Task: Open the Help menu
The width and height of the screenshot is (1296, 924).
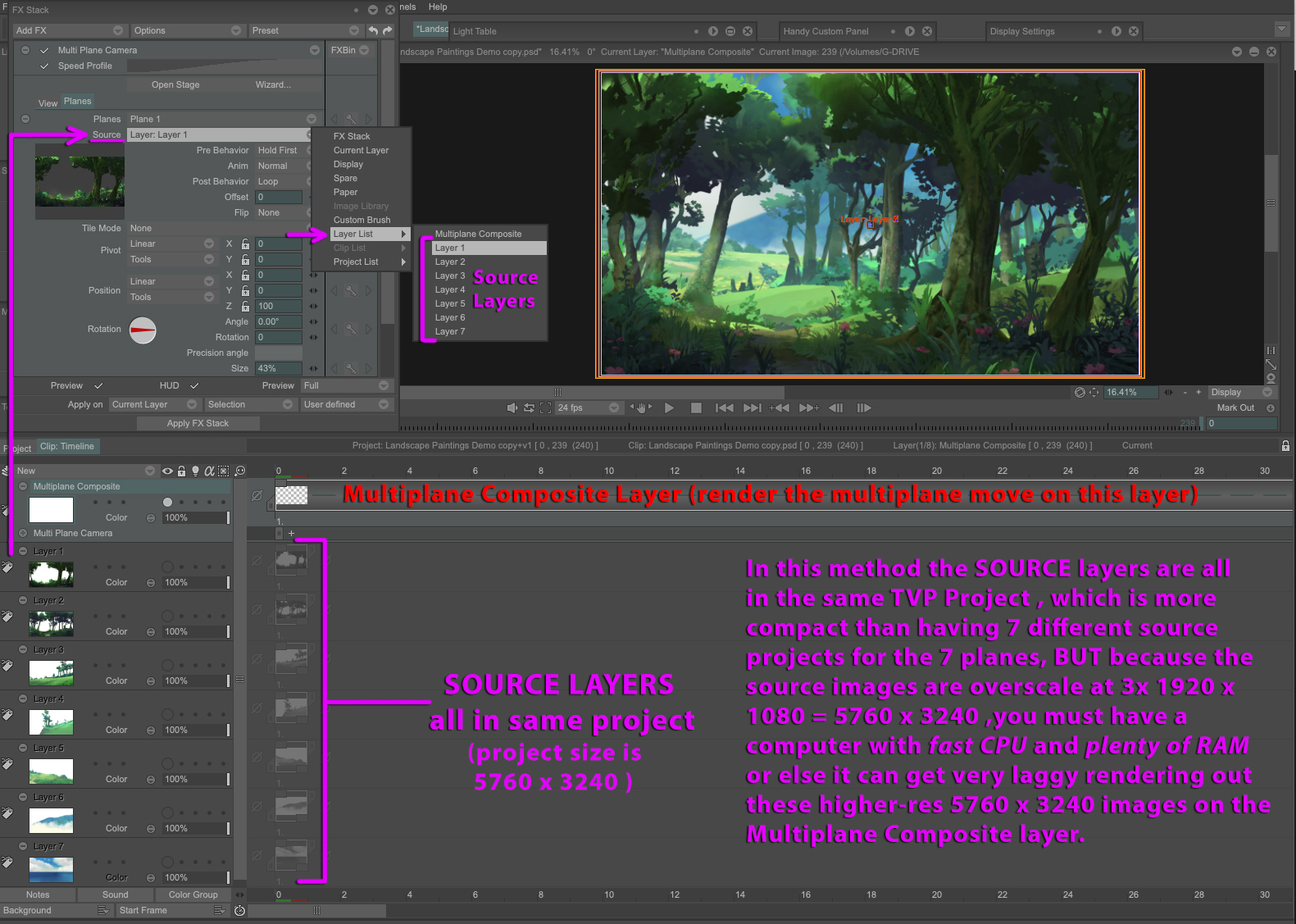Action: [x=438, y=7]
